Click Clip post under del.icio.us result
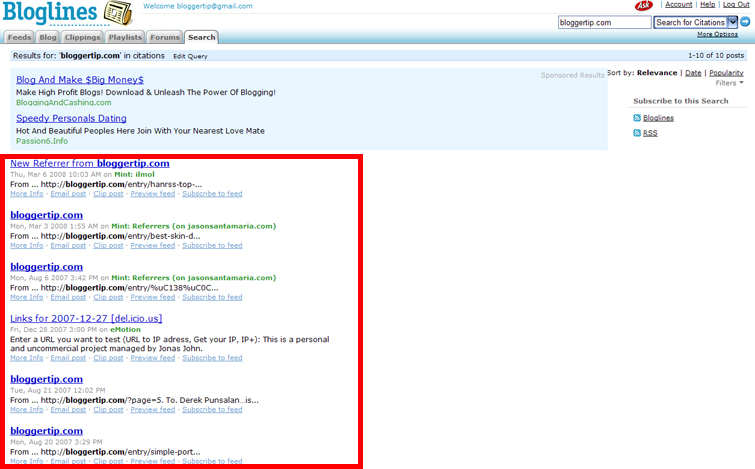The width and height of the screenshot is (755, 469). click(108, 358)
